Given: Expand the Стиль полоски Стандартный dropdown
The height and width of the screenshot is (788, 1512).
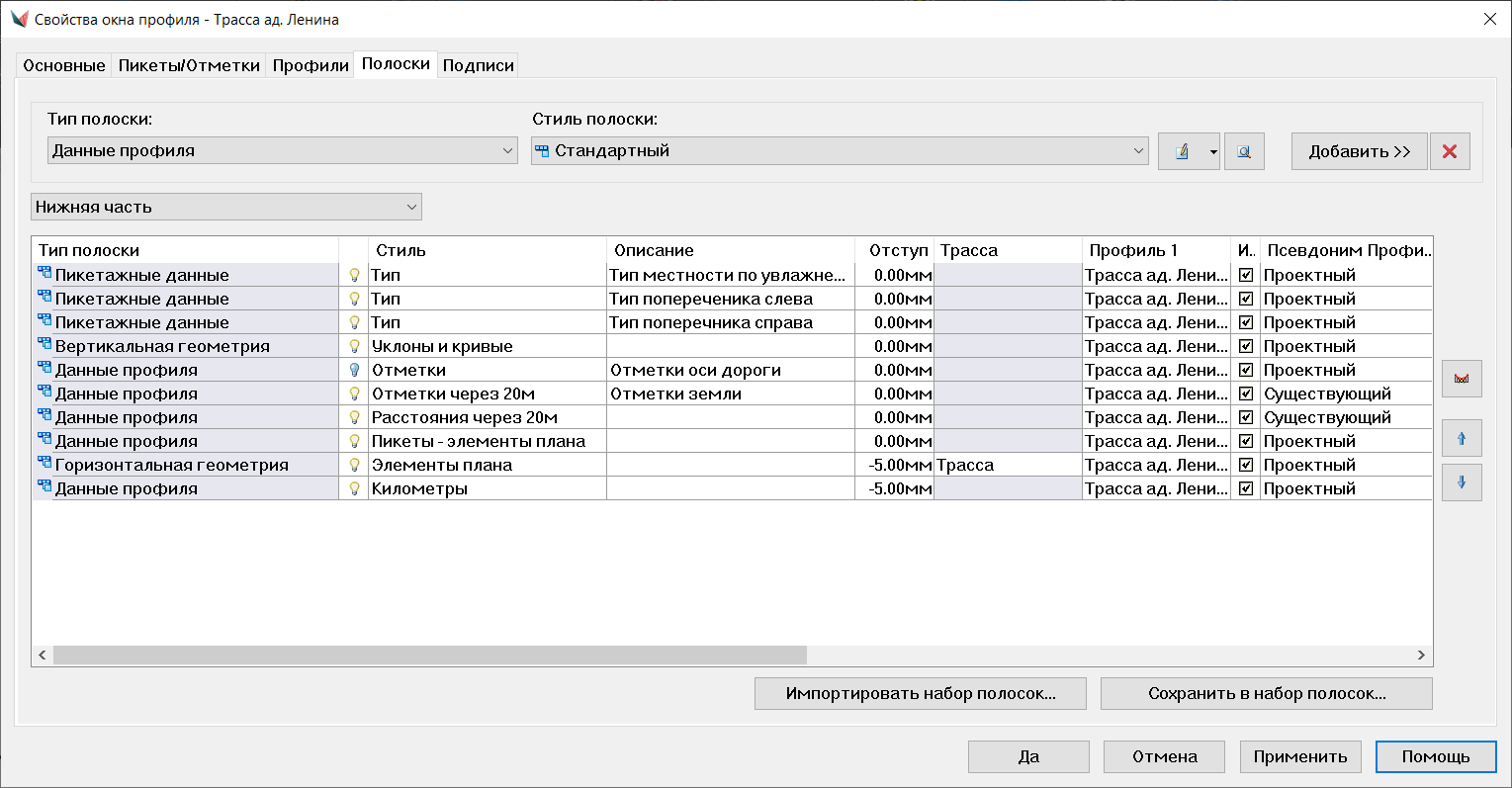Looking at the screenshot, I should (x=840, y=150).
